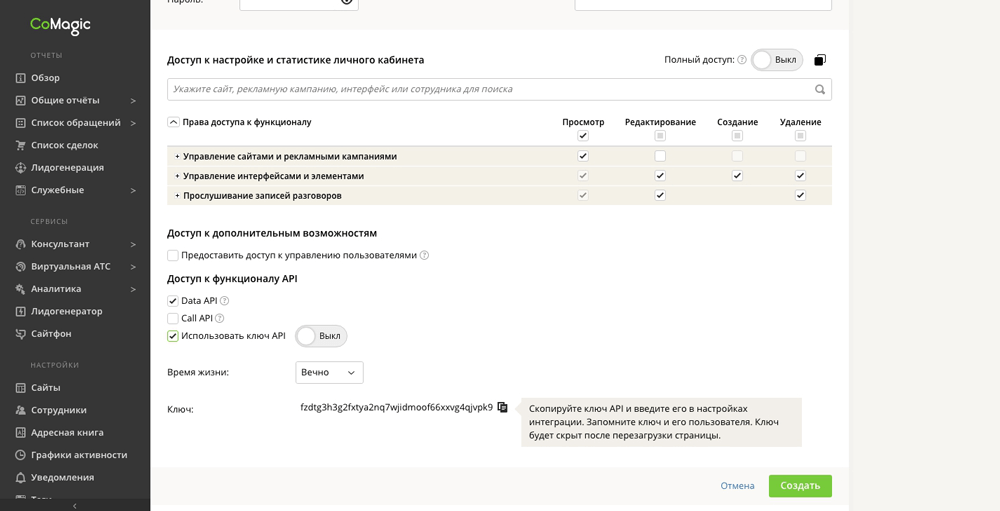Copy the API key using copy icon

pyautogui.click(x=503, y=407)
